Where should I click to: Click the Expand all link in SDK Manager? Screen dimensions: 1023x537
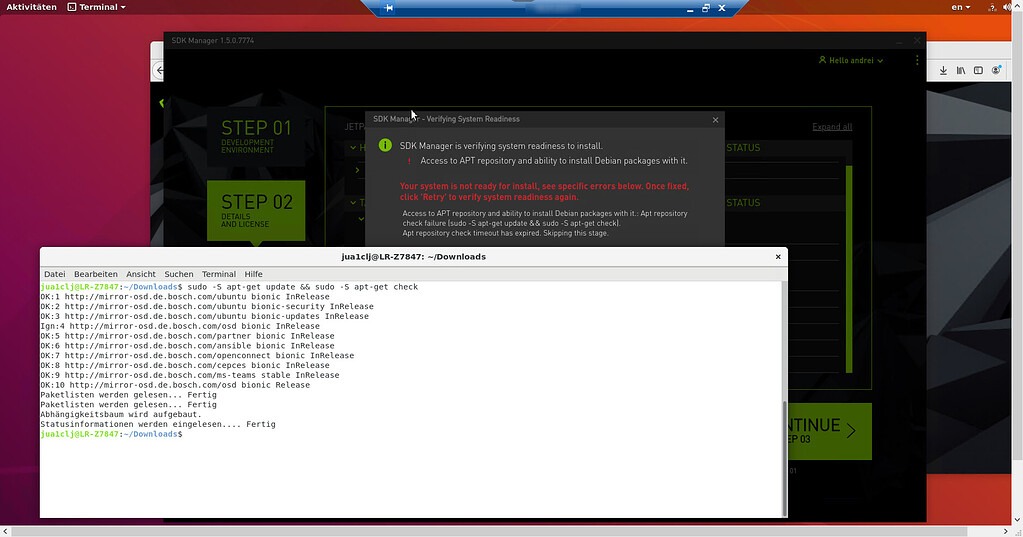click(832, 127)
